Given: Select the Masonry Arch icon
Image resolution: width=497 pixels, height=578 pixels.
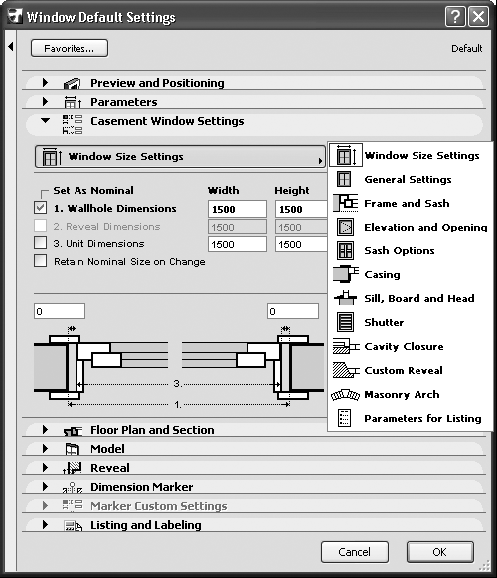Looking at the screenshot, I should point(345,395).
